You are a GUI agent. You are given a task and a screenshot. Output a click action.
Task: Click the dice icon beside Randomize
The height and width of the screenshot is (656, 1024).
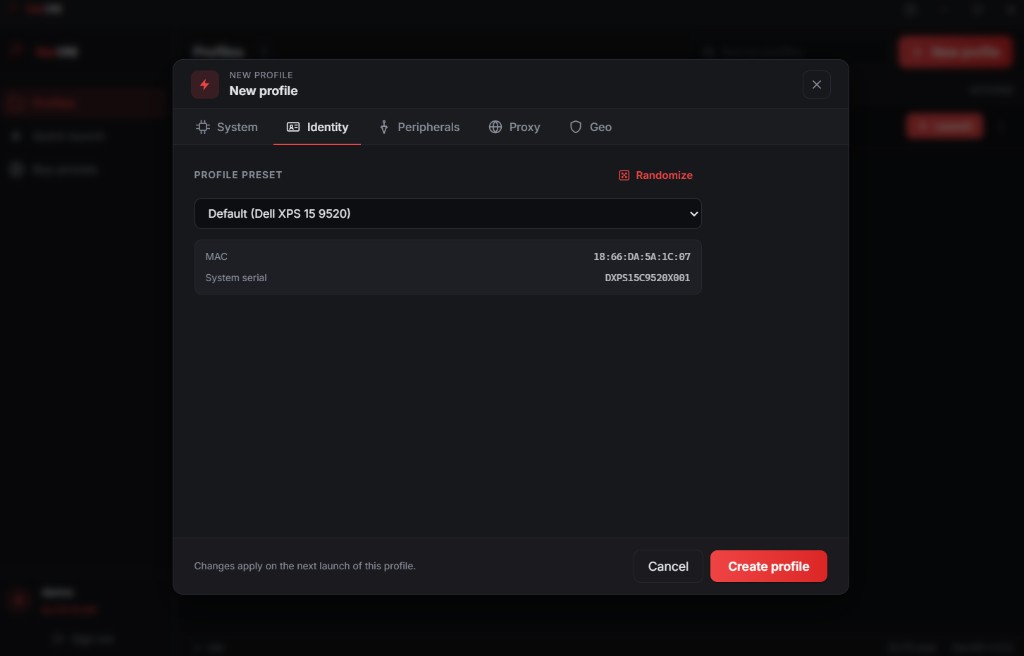click(x=624, y=175)
